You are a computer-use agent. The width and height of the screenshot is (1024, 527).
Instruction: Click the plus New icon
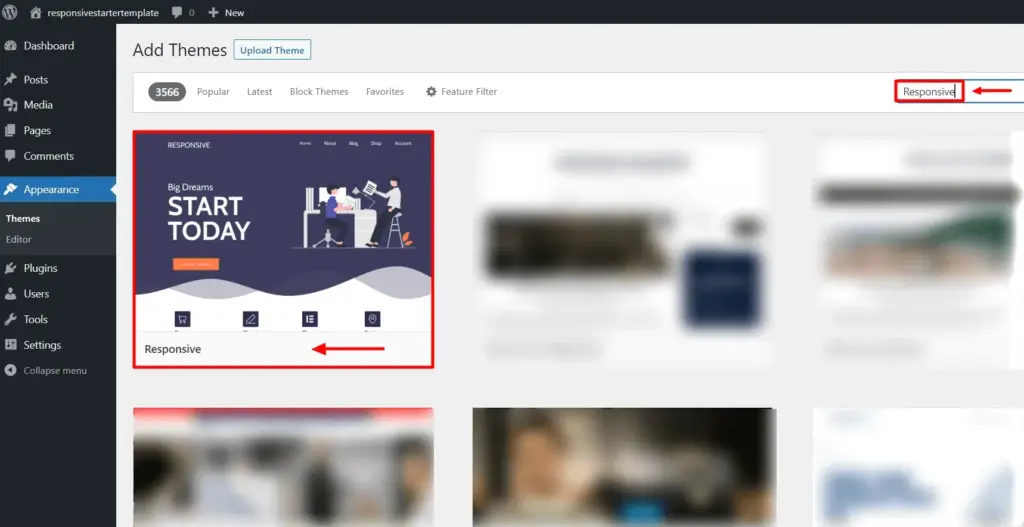pos(212,13)
